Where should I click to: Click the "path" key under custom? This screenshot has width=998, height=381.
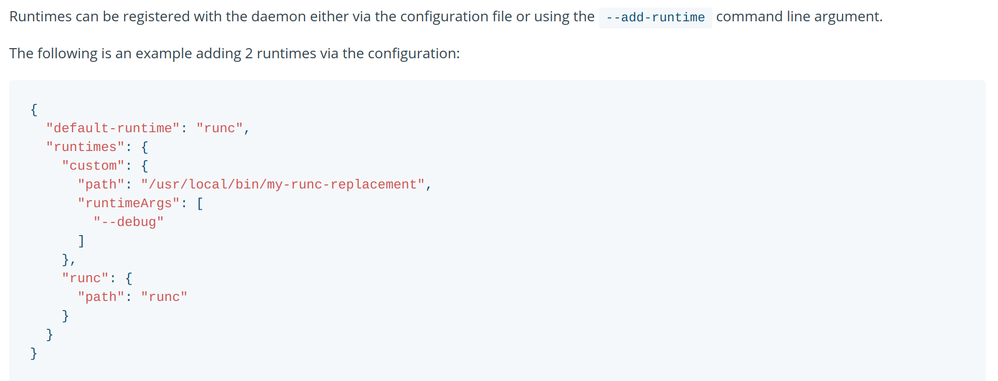click(x=101, y=184)
